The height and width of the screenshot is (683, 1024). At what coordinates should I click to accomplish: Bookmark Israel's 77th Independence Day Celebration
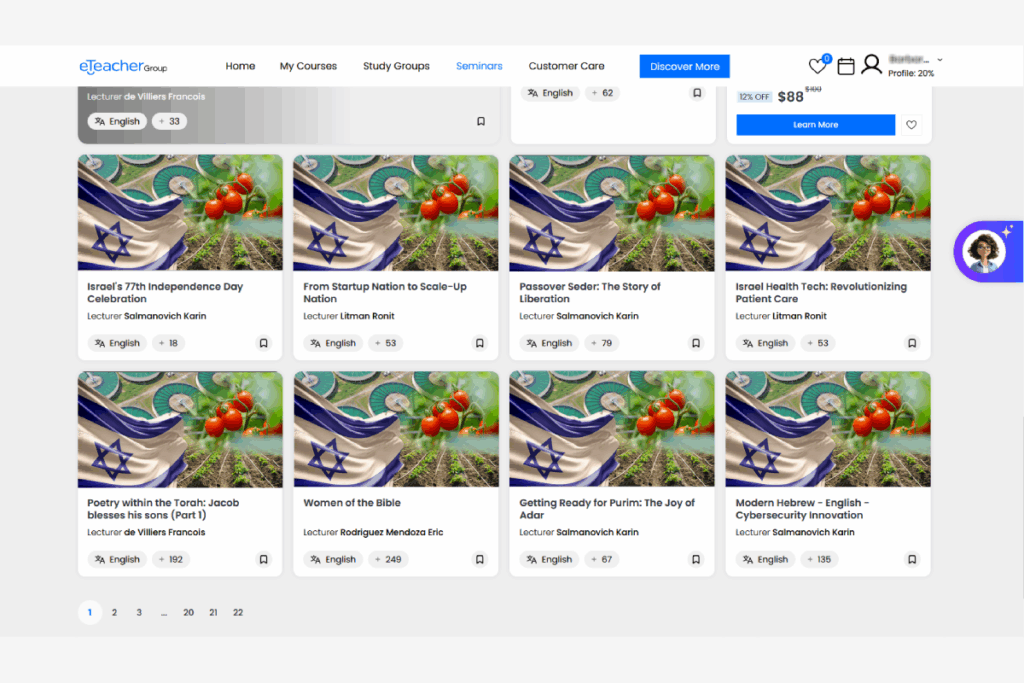click(x=263, y=343)
